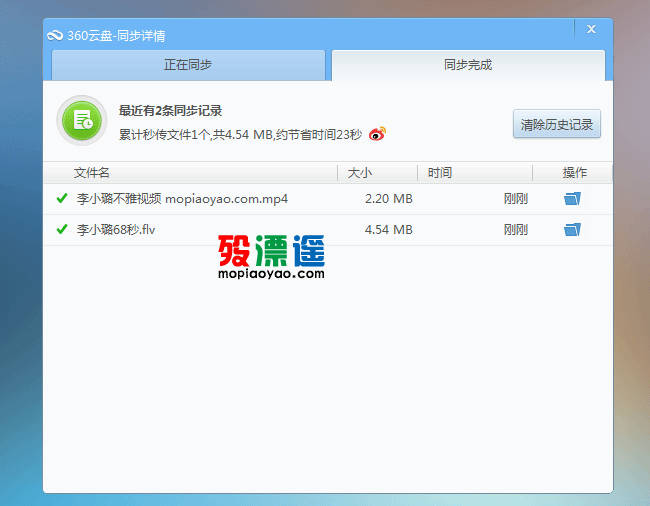This screenshot has height=506, width=650.
Task: Click the 360云盘 cloud logo icon
Action: point(55,36)
